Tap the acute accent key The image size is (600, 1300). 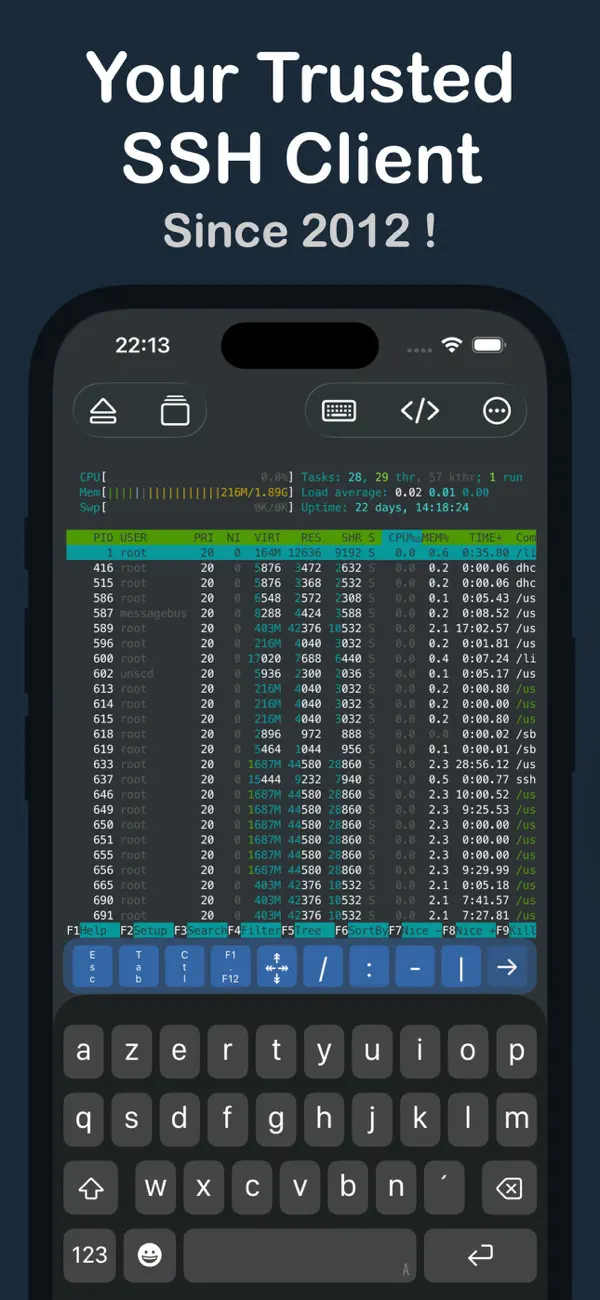click(x=444, y=1188)
